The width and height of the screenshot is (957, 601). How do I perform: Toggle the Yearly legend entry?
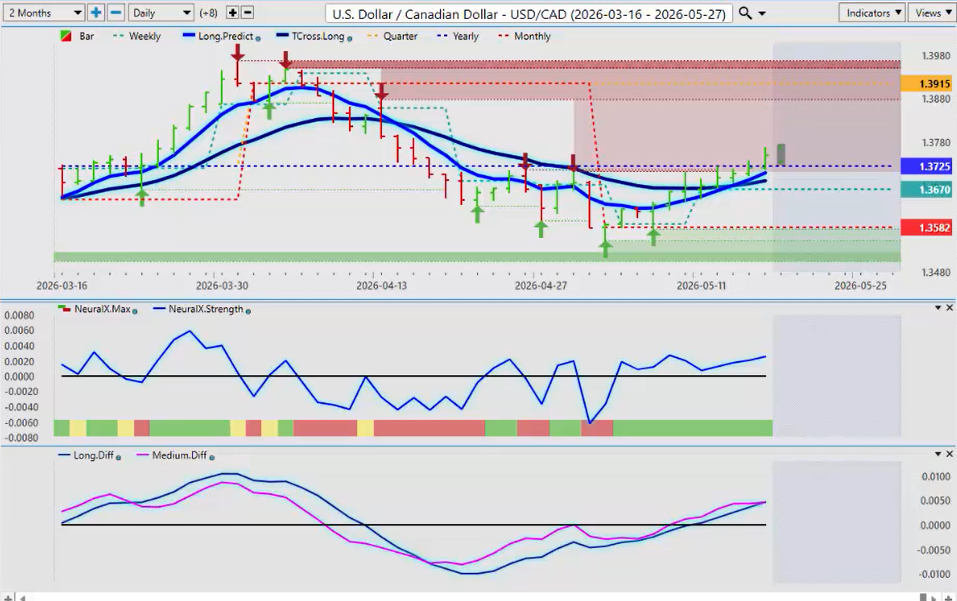tap(458, 37)
